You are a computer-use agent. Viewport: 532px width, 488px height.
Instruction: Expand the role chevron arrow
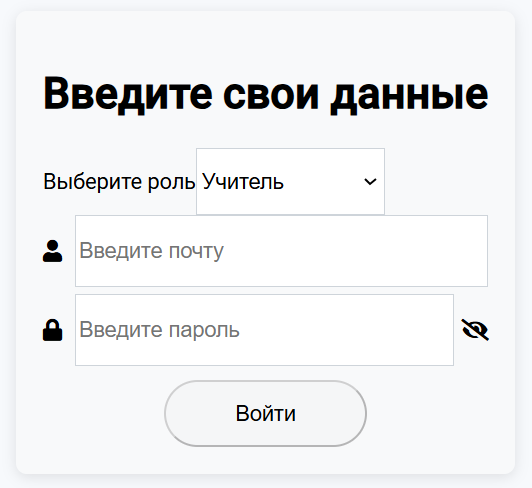pyautogui.click(x=370, y=182)
